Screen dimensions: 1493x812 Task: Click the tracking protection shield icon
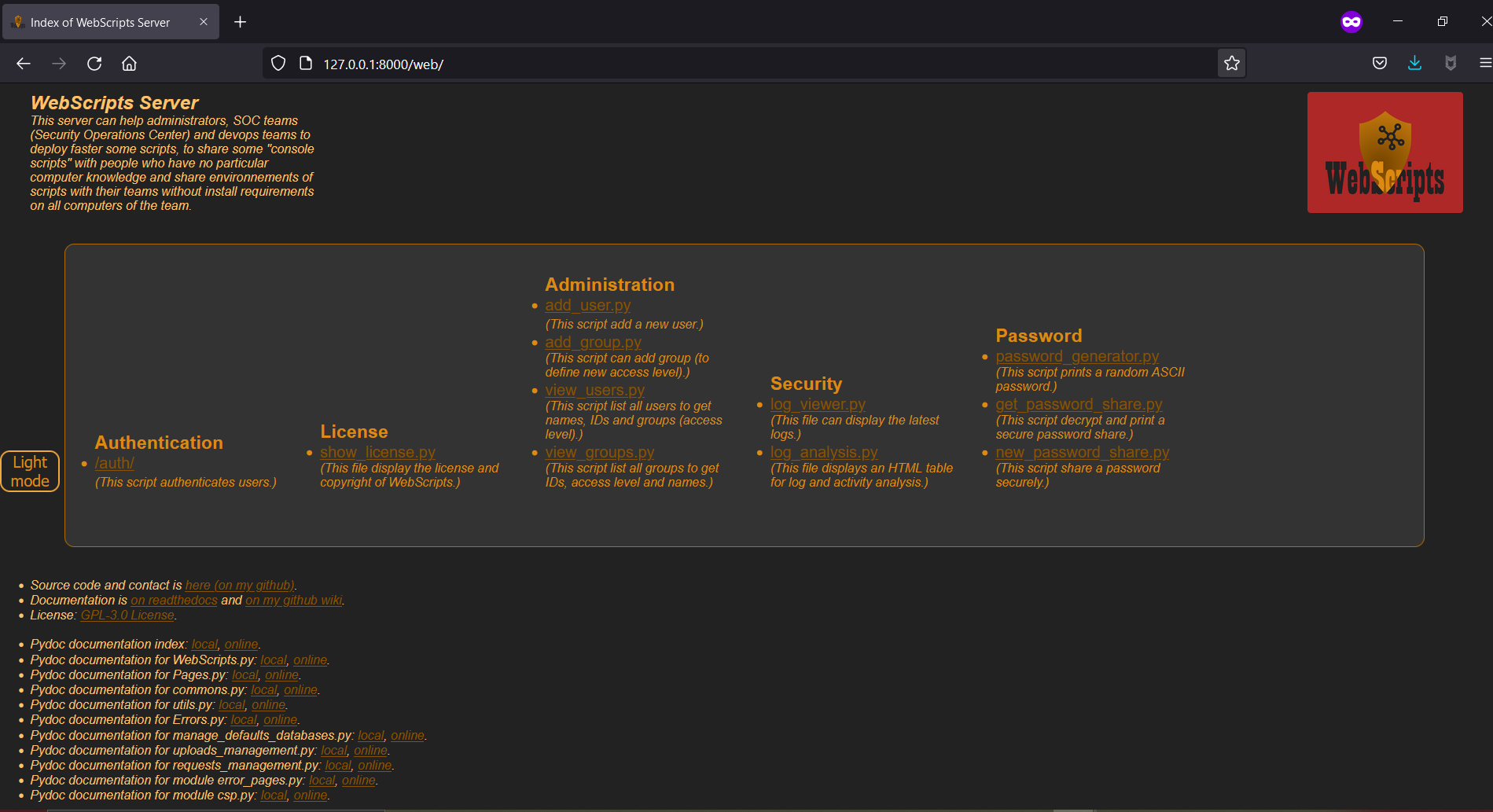pos(278,62)
